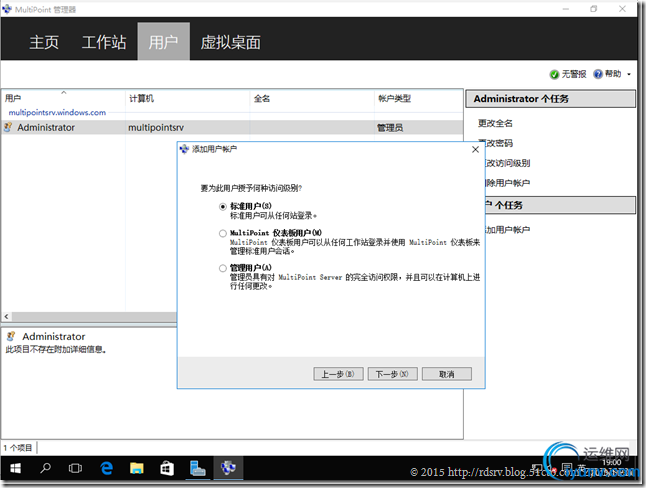
Task: Open Server Manager icon on taskbar
Action: 197,468
